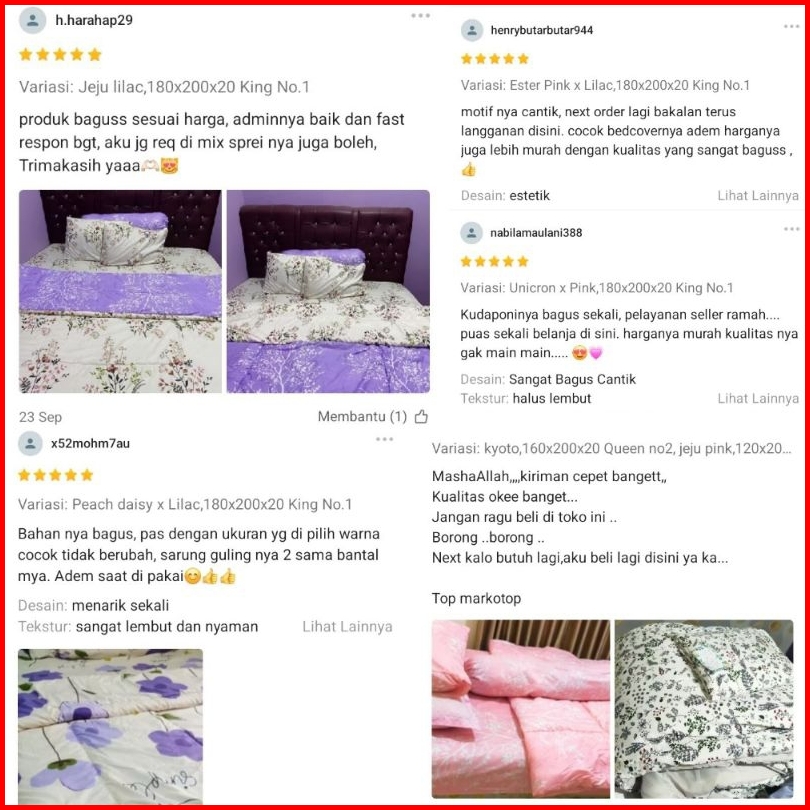Expand Lihat Lainnya on henrybutarbutar944 review
The height and width of the screenshot is (810, 810).
[x=757, y=196]
